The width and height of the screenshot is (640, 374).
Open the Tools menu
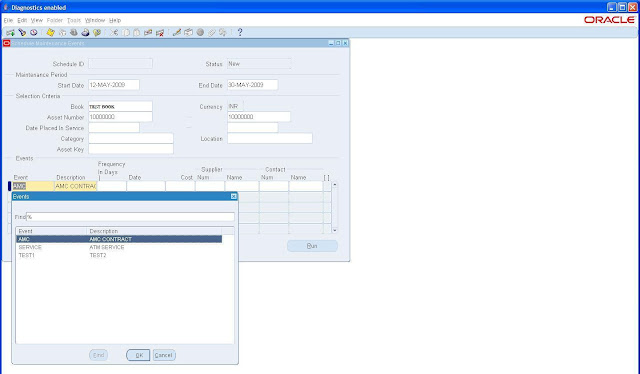74,20
